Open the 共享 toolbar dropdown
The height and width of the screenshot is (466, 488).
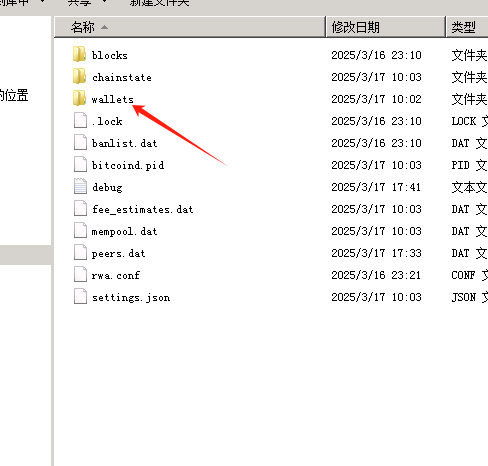click(87, 3)
